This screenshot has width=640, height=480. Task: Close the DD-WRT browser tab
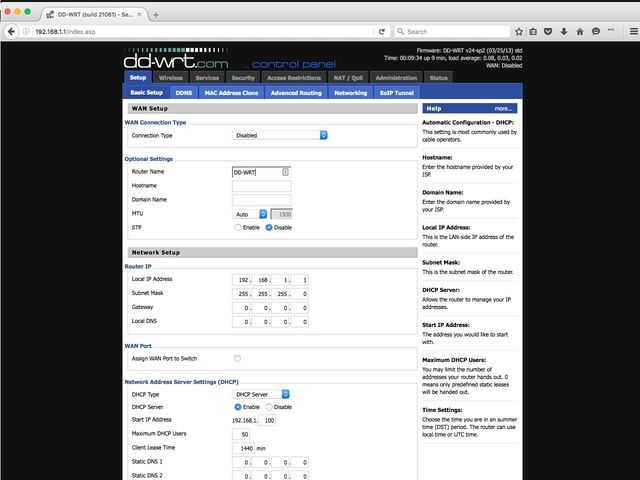tap(139, 14)
